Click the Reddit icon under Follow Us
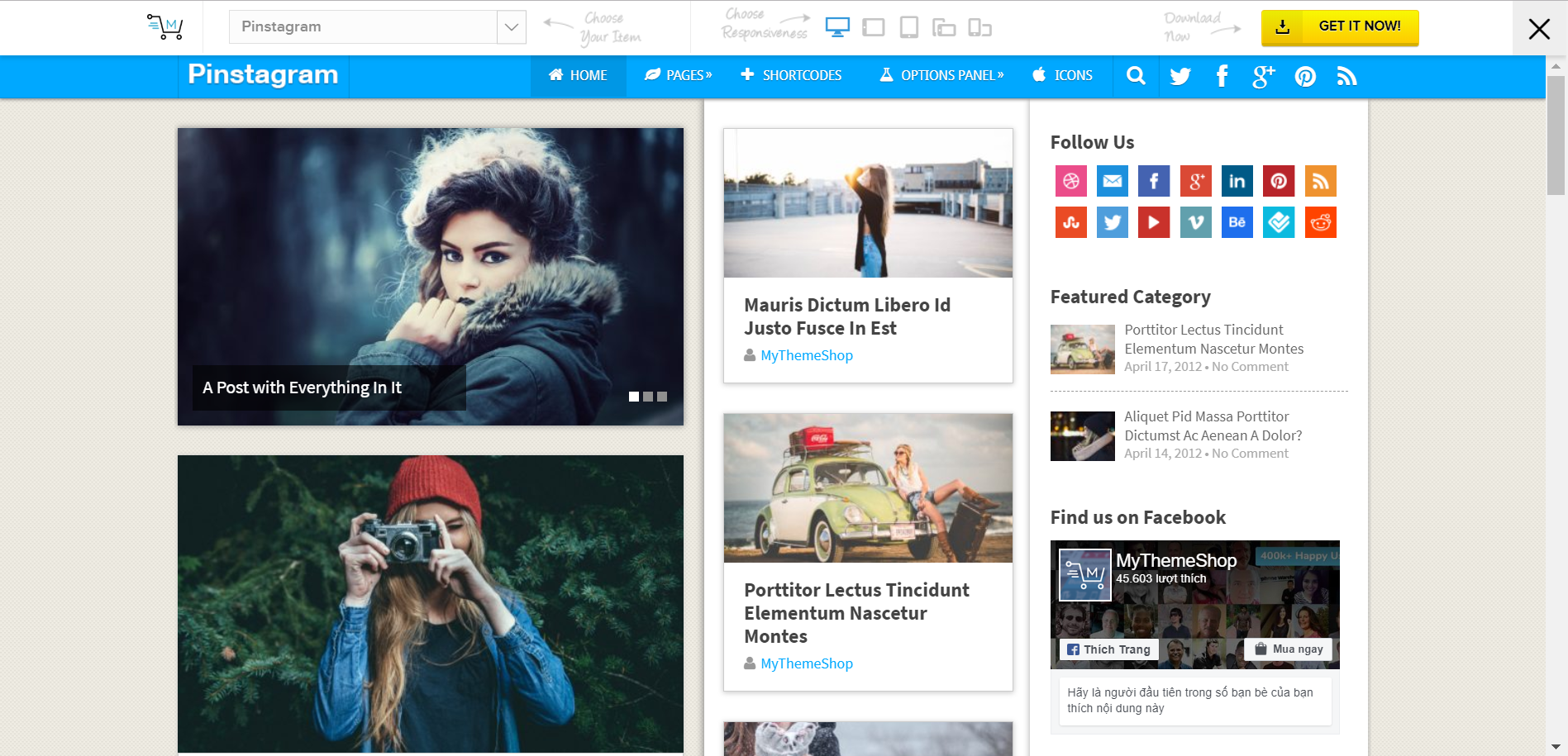 [1320, 222]
